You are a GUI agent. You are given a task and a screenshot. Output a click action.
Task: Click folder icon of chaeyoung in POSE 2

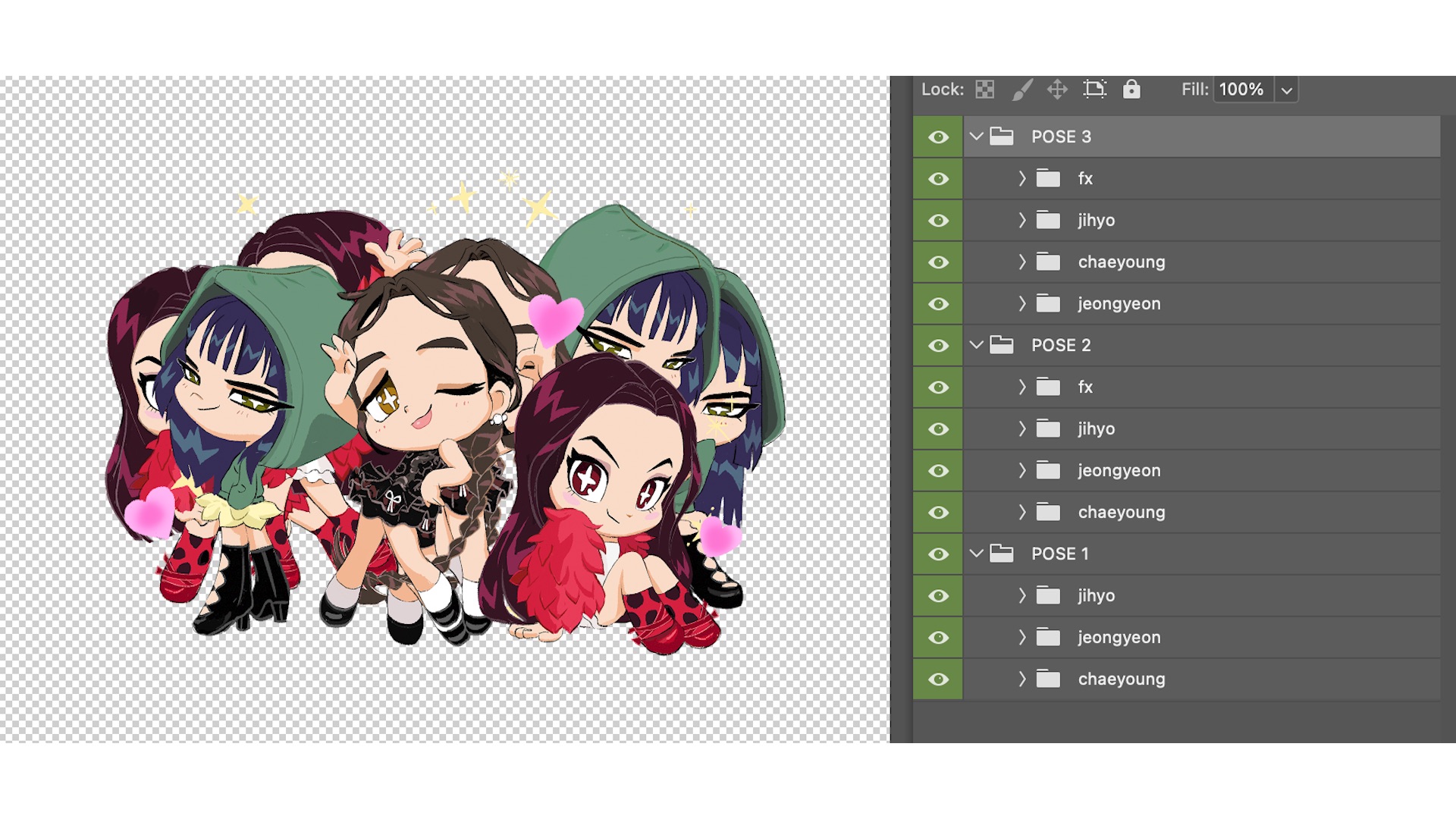[1048, 512]
